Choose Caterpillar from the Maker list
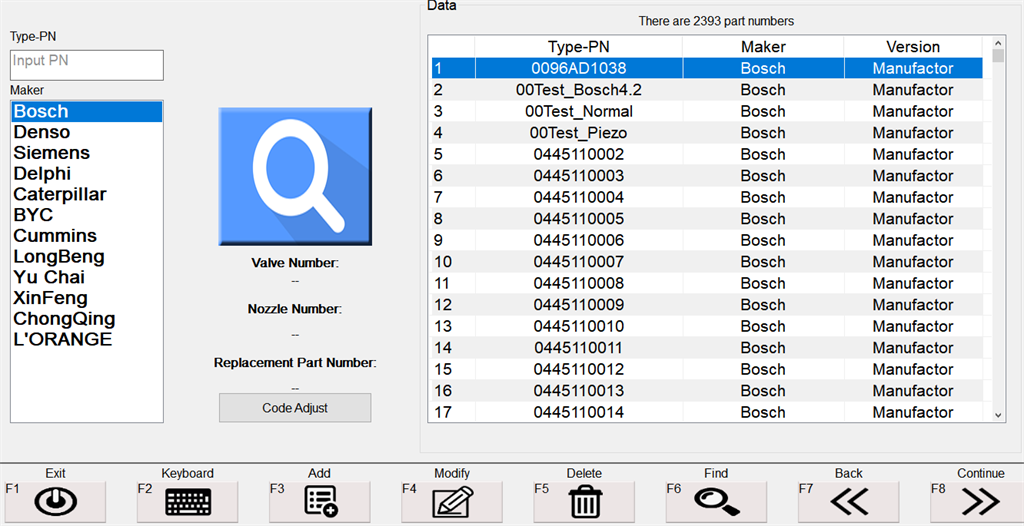Image resolution: width=1024 pixels, height=526 pixels. point(60,194)
